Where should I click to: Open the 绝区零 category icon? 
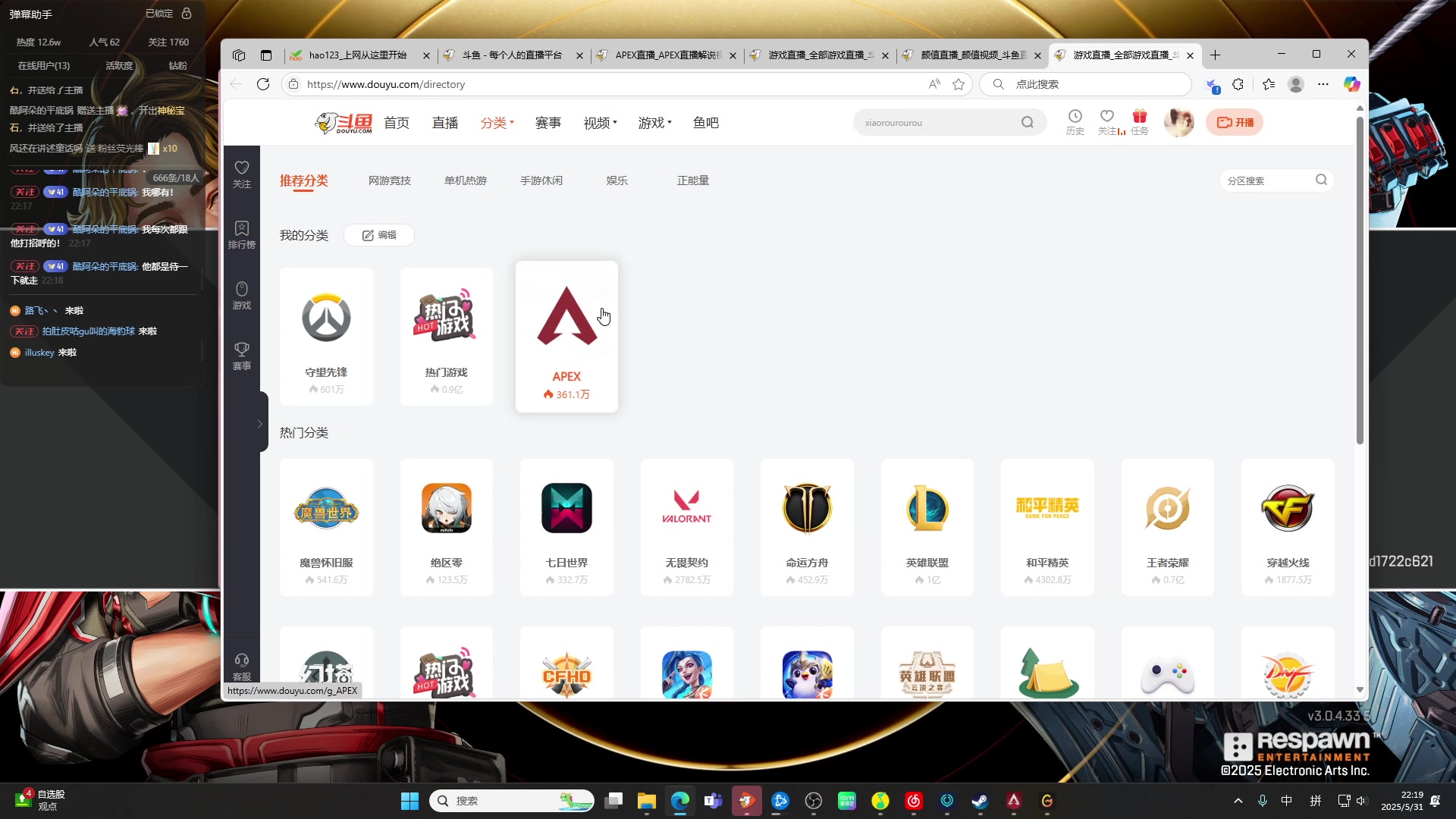pos(447,508)
